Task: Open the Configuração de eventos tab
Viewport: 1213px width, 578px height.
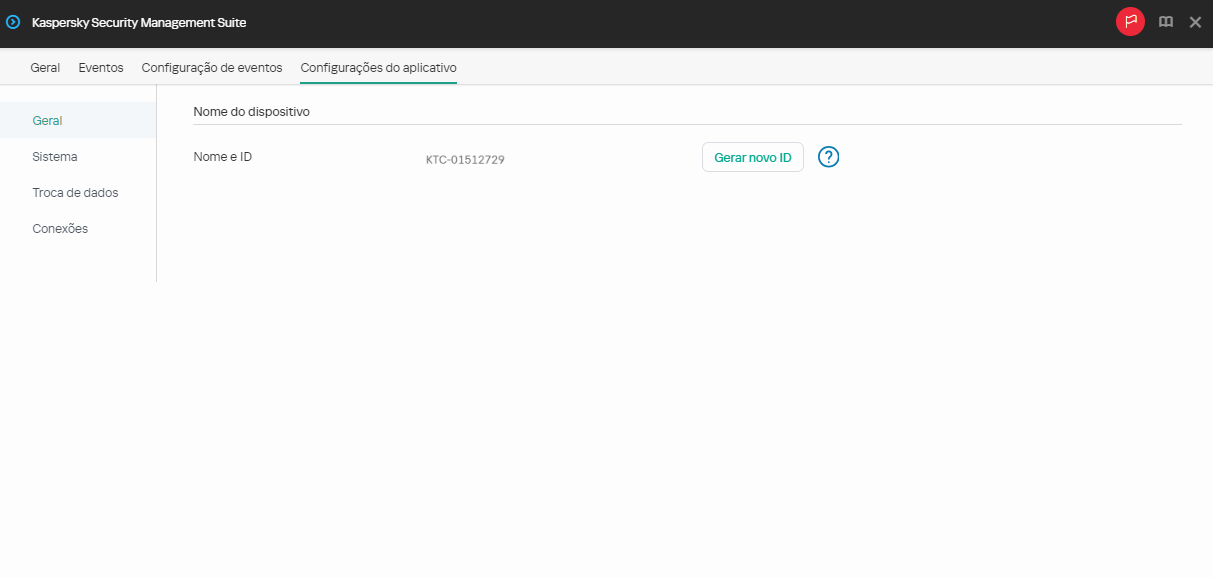Action: coord(211,67)
